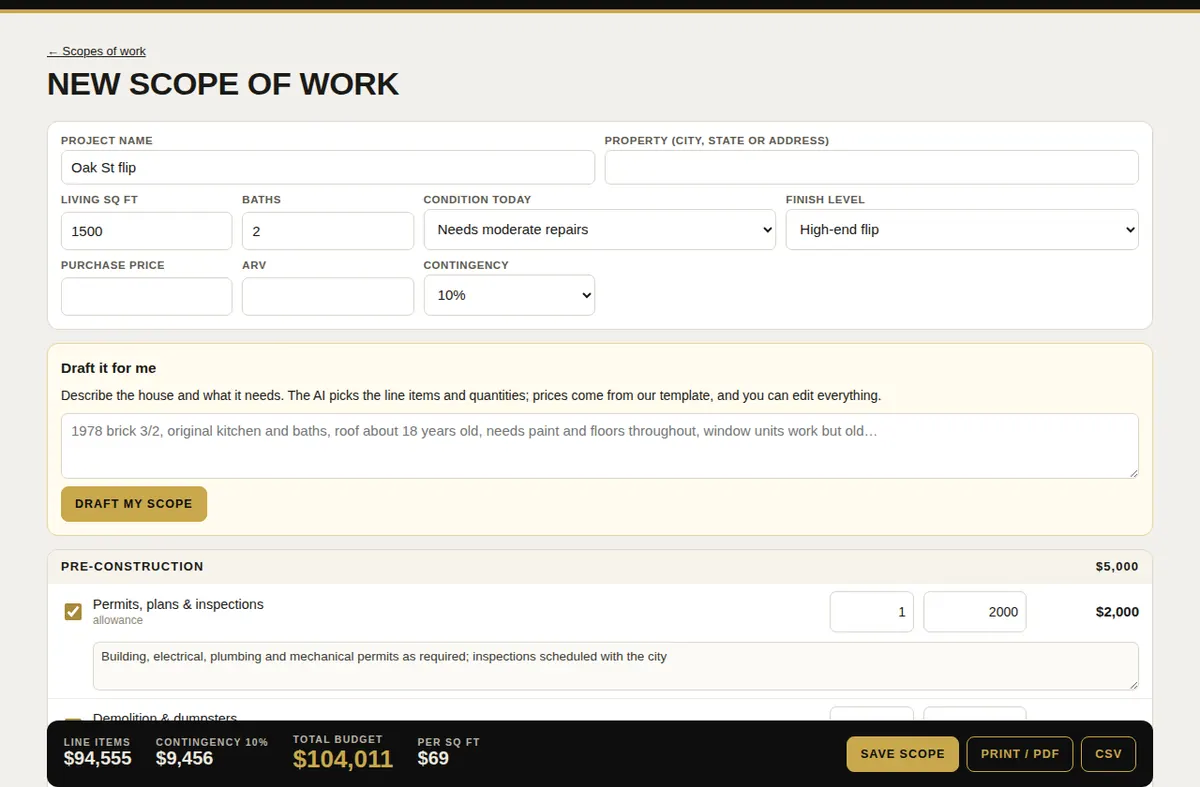Edit Permits quantity field showing 1
Viewport: 1200px width, 787px height.
click(871, 612)
